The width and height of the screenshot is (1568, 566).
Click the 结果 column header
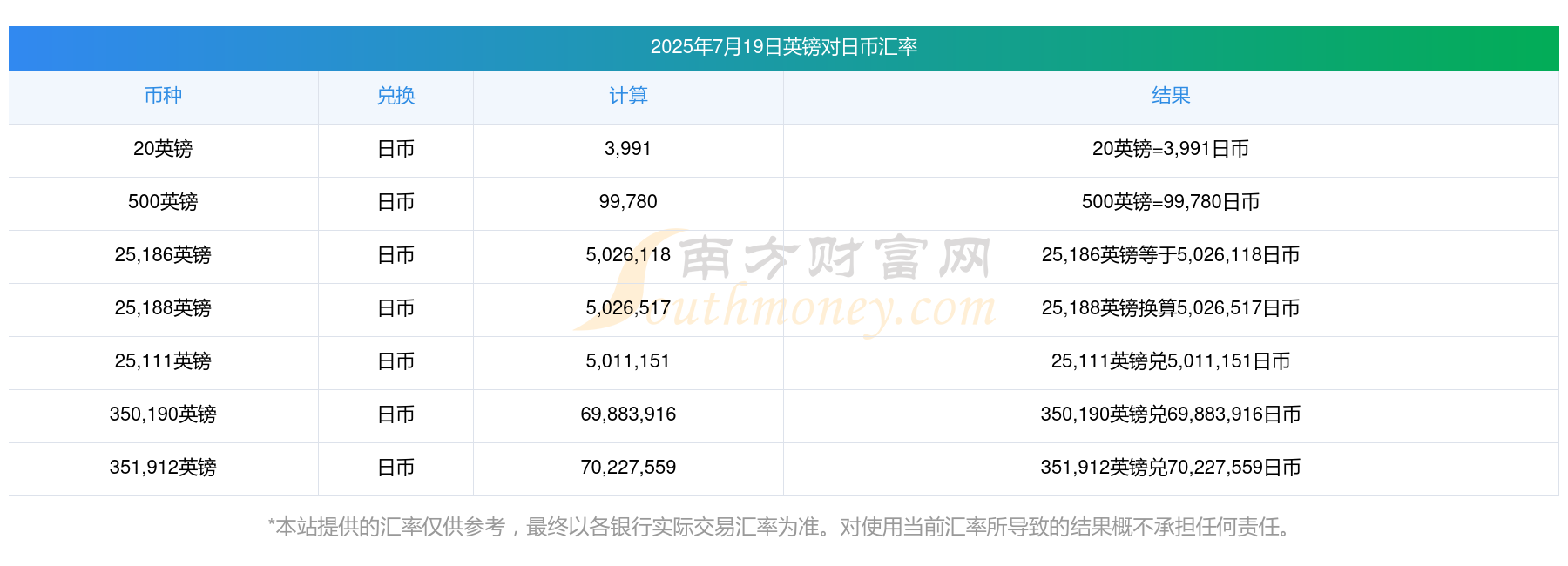1171,96
